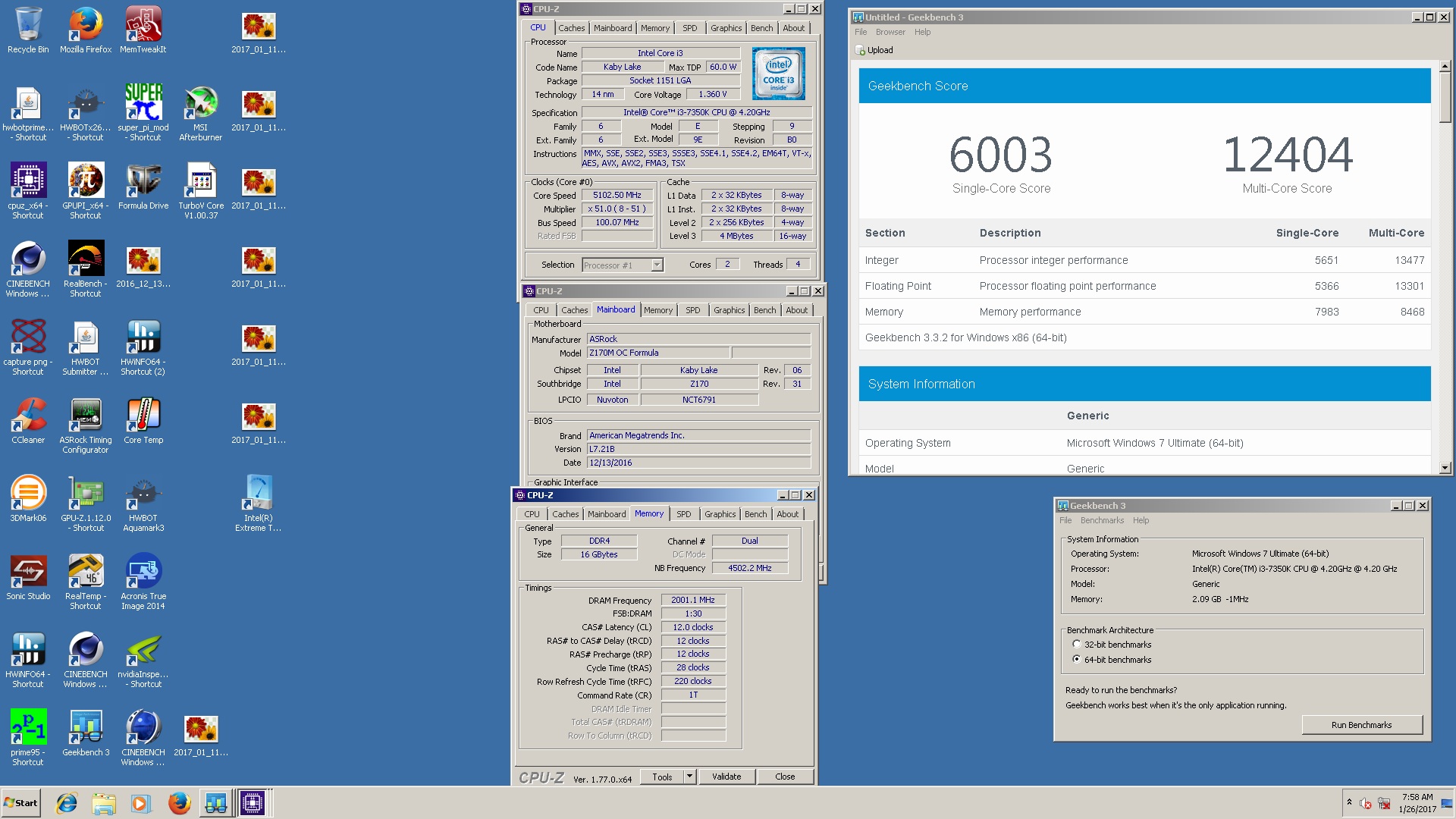The width and height of the screenshot is (1456, 819).
Task: Click the Close button in CPU-Z
Action: pyautogui.click(x=785, y=777)
